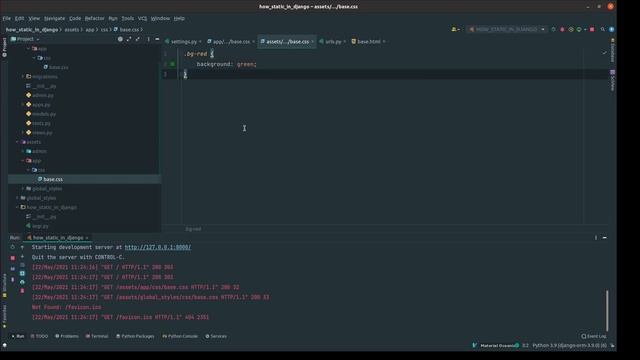Open the Problems tool window

[x=67, y=336]
